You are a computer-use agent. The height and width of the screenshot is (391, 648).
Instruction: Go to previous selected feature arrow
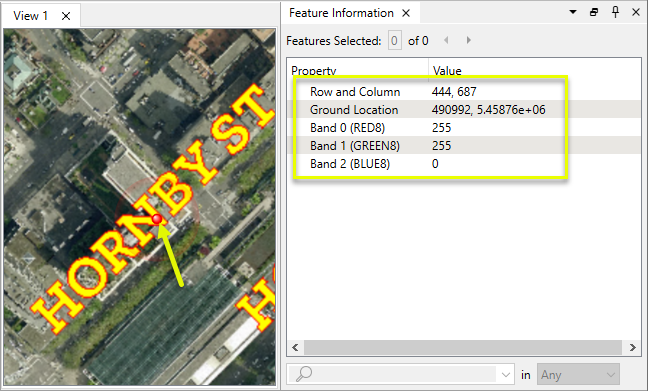point(446,40)
